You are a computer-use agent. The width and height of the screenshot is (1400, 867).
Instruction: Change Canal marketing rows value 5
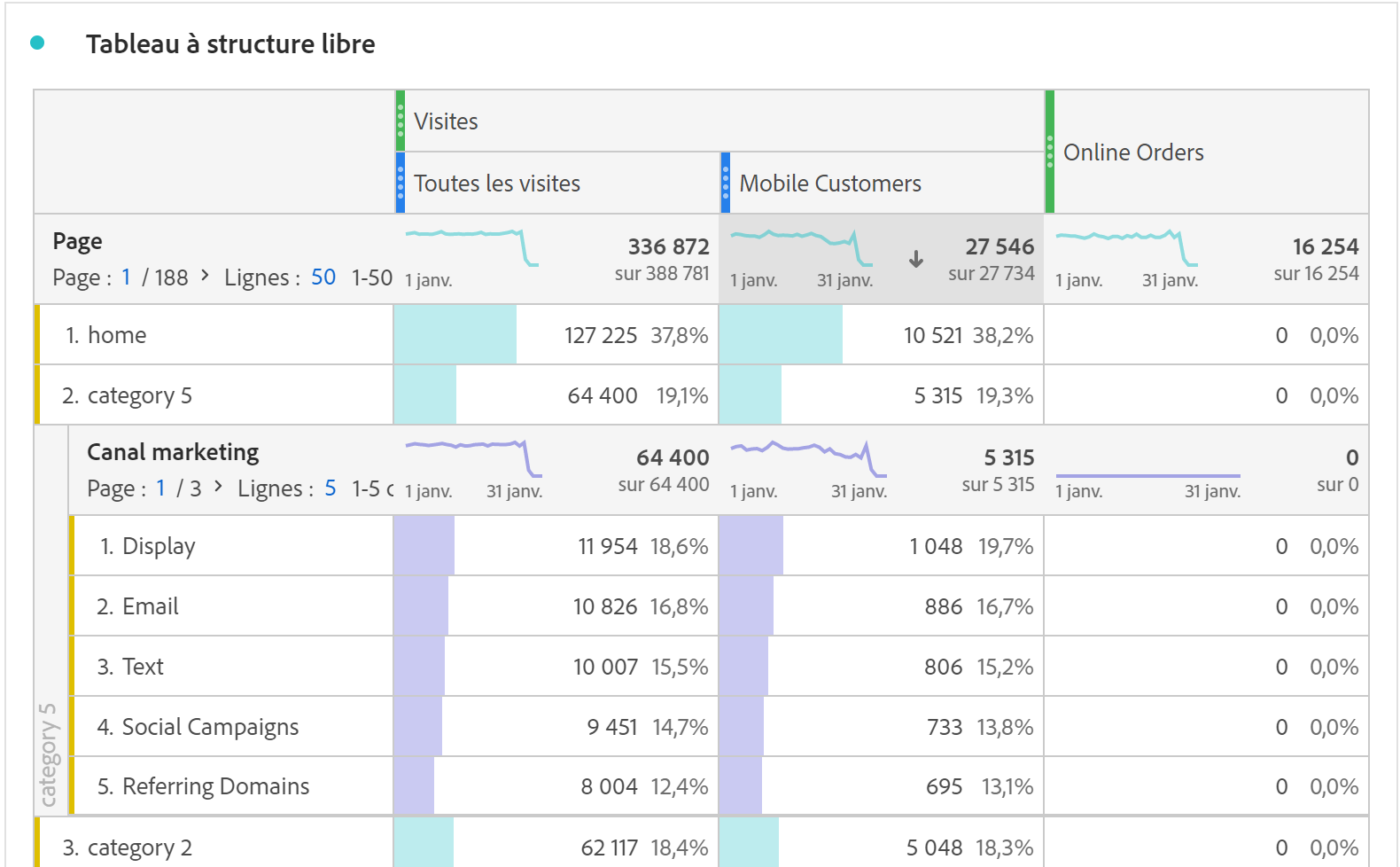pos(331,488)
